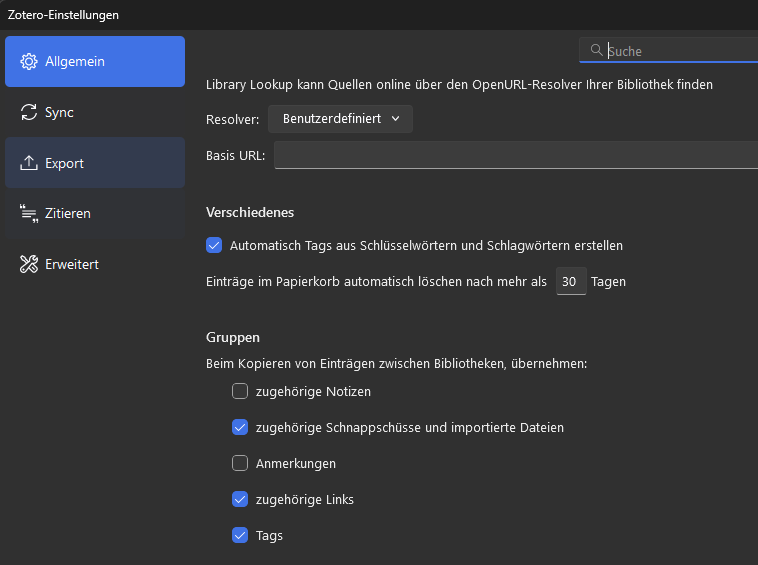Focus the Suche search field

pos(670,50)
